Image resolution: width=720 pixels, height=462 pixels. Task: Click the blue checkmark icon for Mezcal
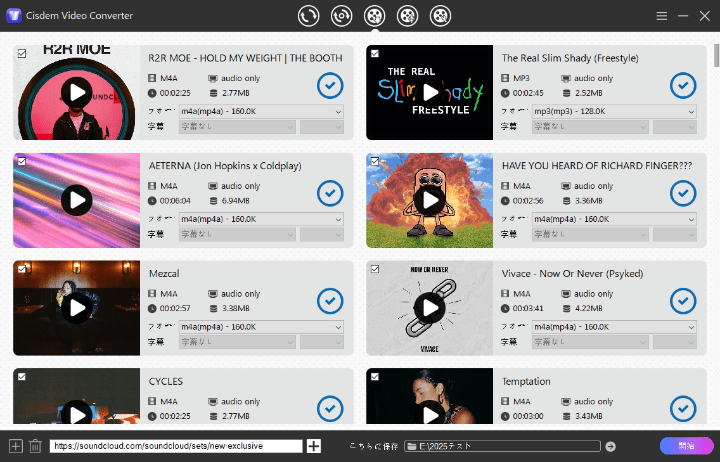(x=330, y=301)
